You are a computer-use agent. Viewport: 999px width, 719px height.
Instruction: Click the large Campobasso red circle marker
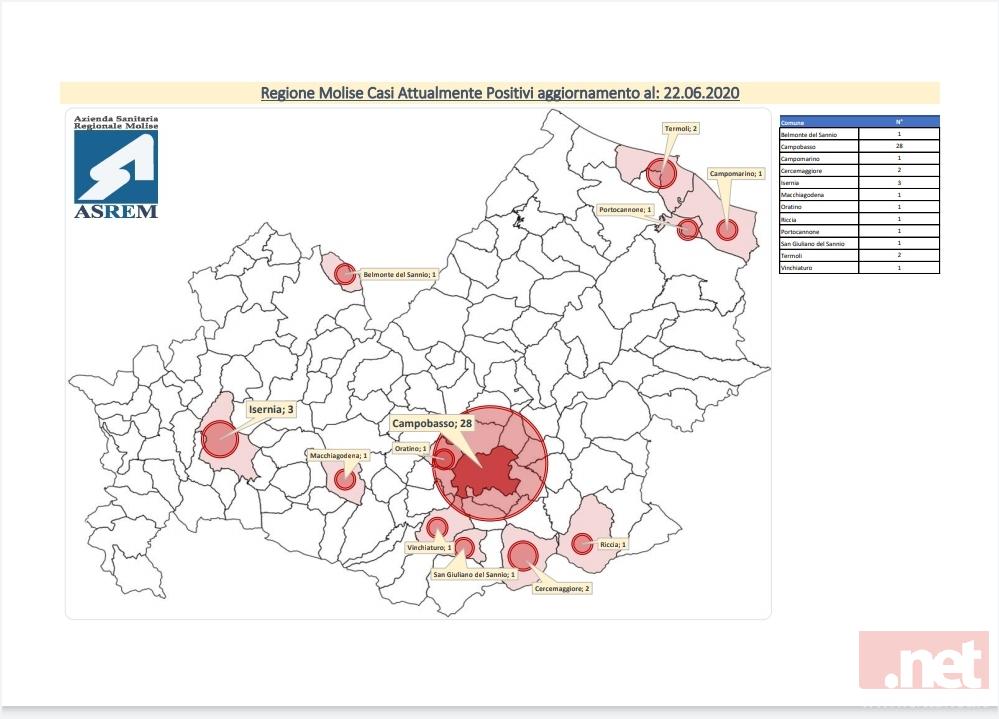[x=490, y=463]
